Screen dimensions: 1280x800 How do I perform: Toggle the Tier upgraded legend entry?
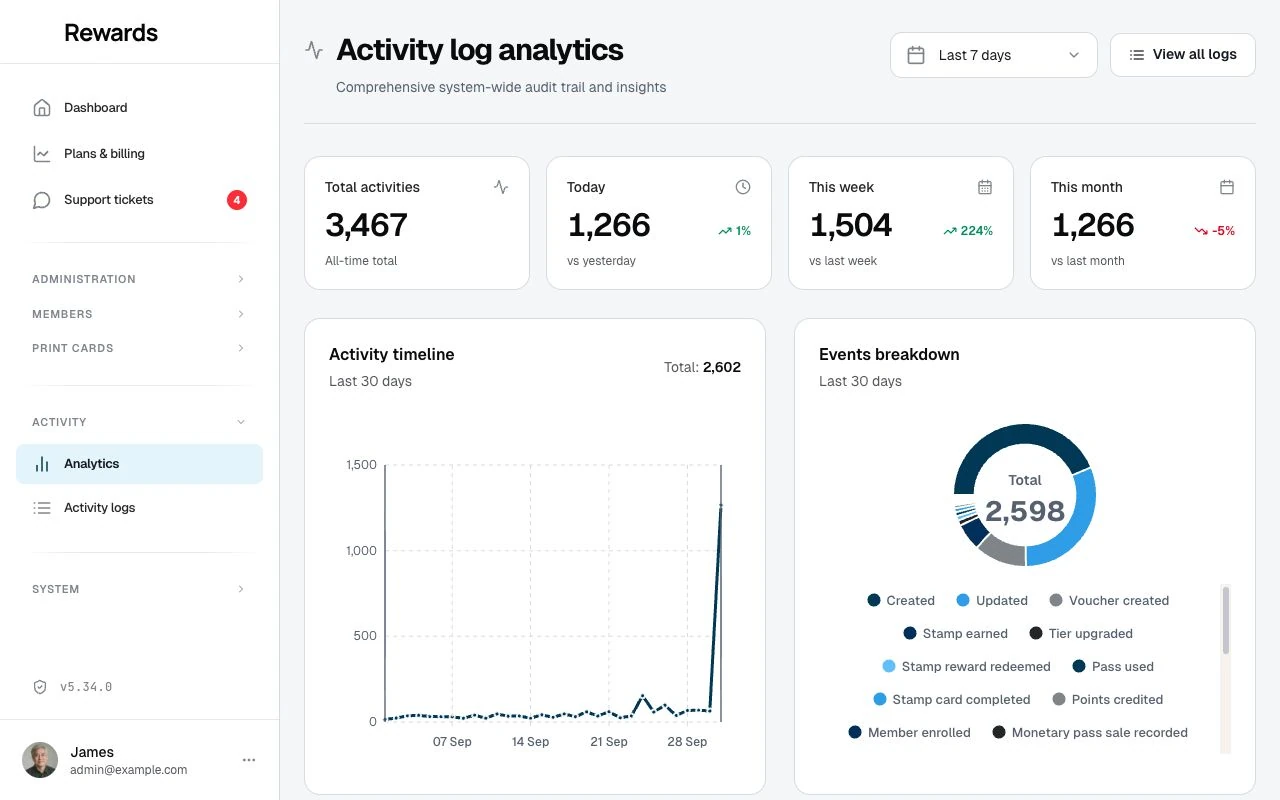pos(1081,634)
